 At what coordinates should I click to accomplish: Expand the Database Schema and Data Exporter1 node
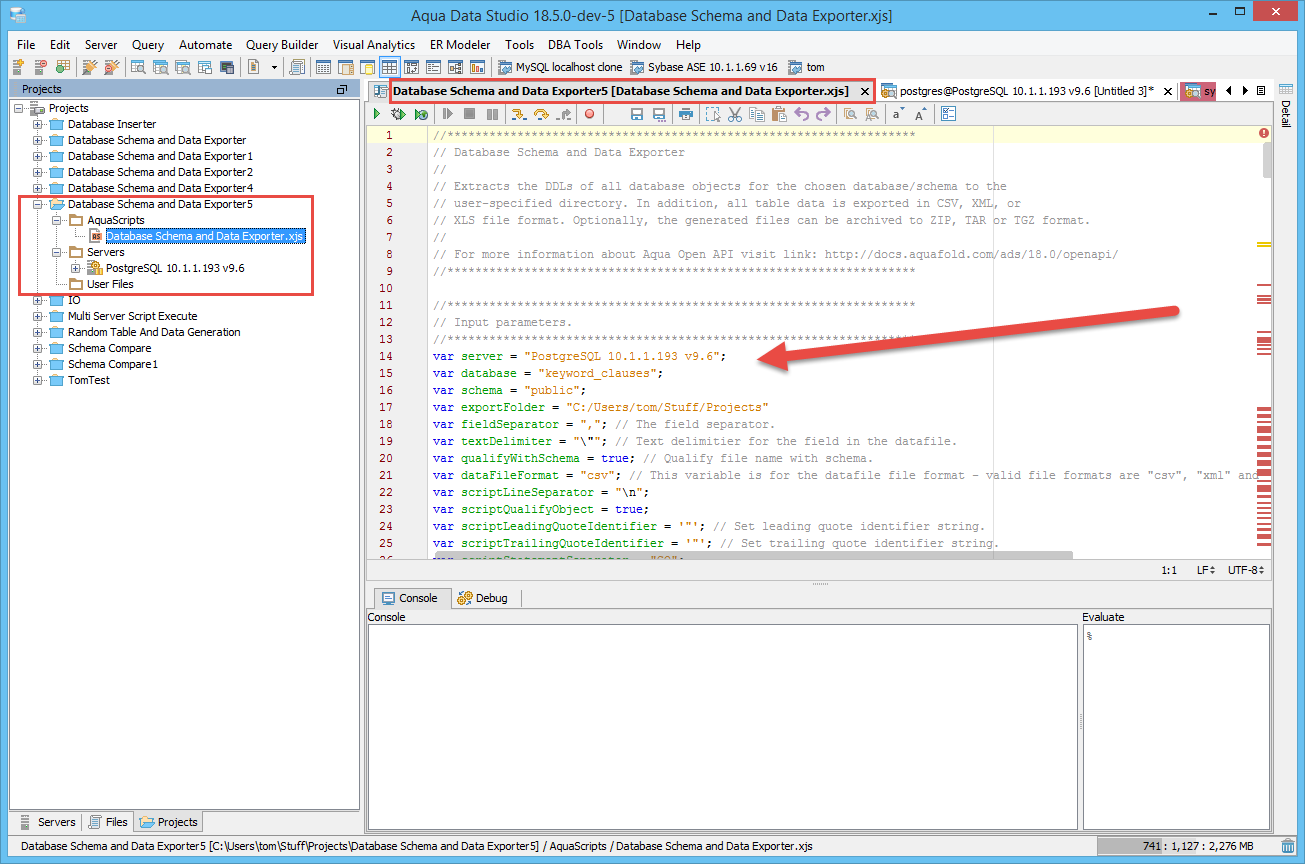tap(38, 156)
